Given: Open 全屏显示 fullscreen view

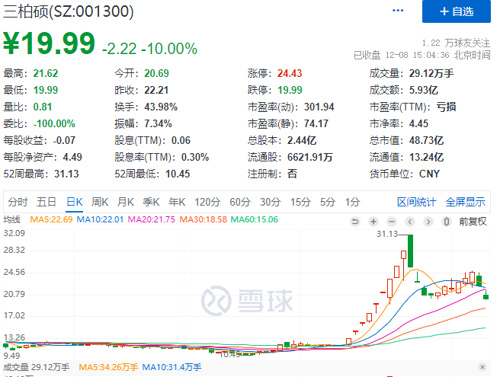Looking at the screenshot, I should 465,202.
